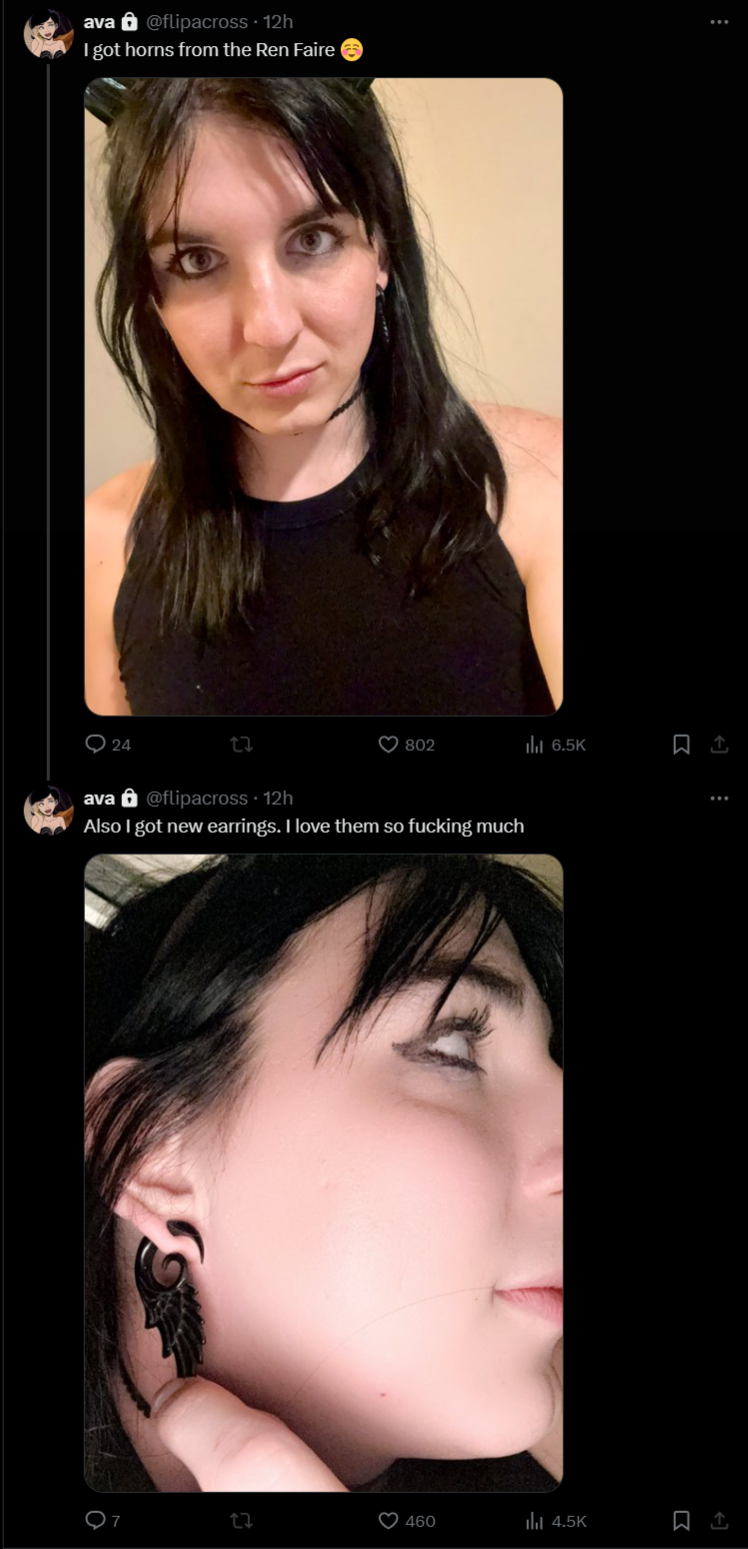Open more options for first tweet
The height and width of the screenshot is (1549, 748).
pyautogui.click(x=719, y=21)
